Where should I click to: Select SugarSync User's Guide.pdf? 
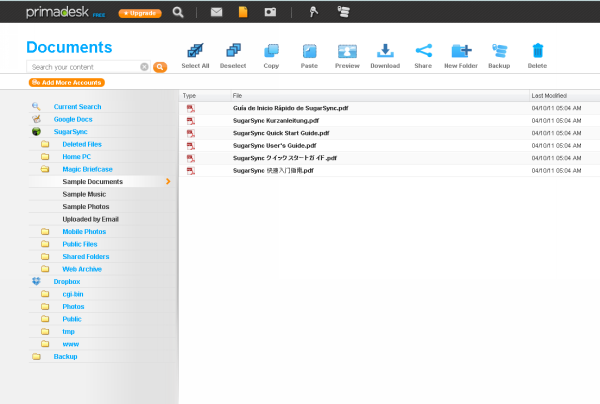click(275, 146)
